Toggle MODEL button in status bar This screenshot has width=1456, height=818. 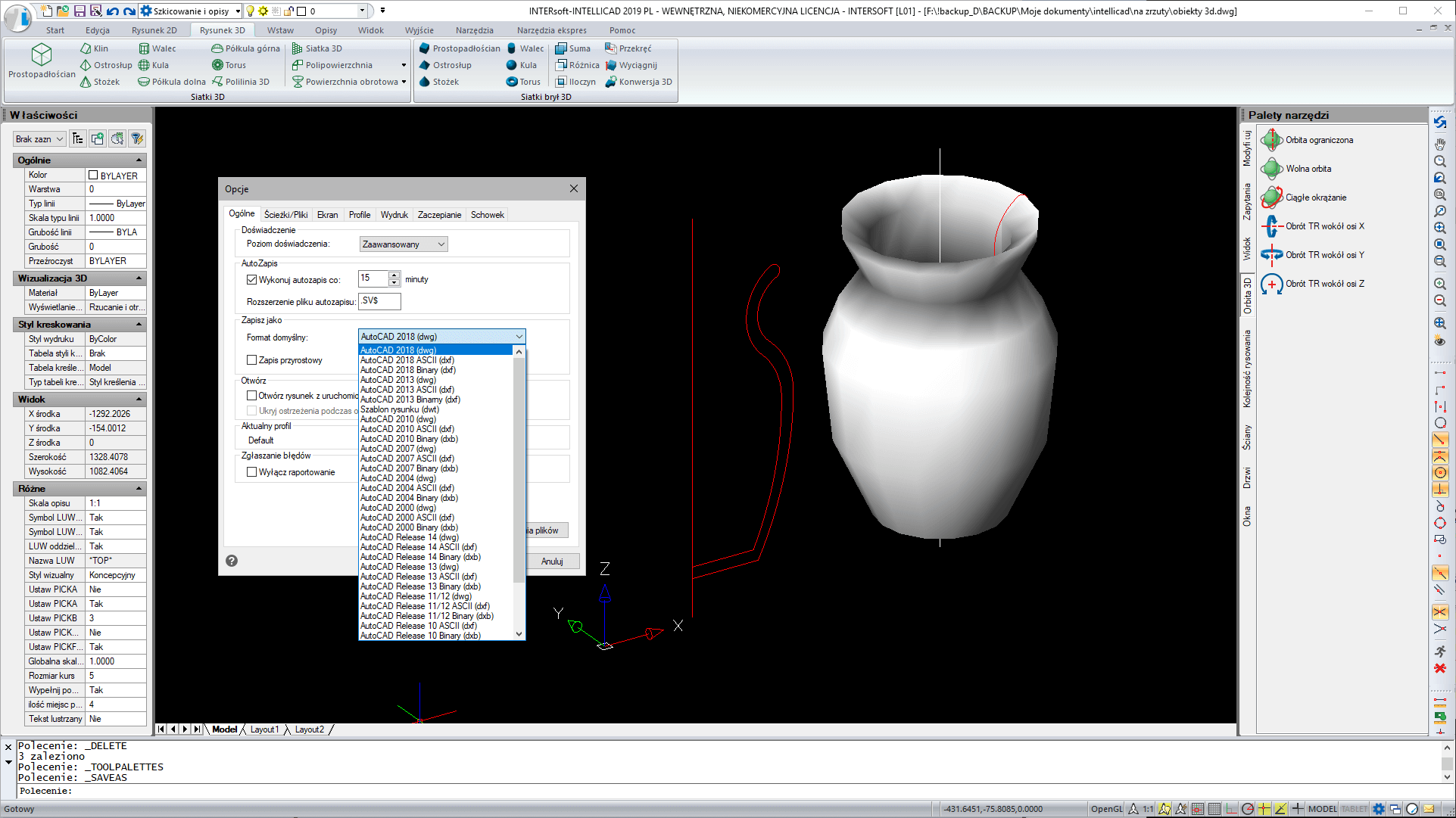click(1323, 809)
